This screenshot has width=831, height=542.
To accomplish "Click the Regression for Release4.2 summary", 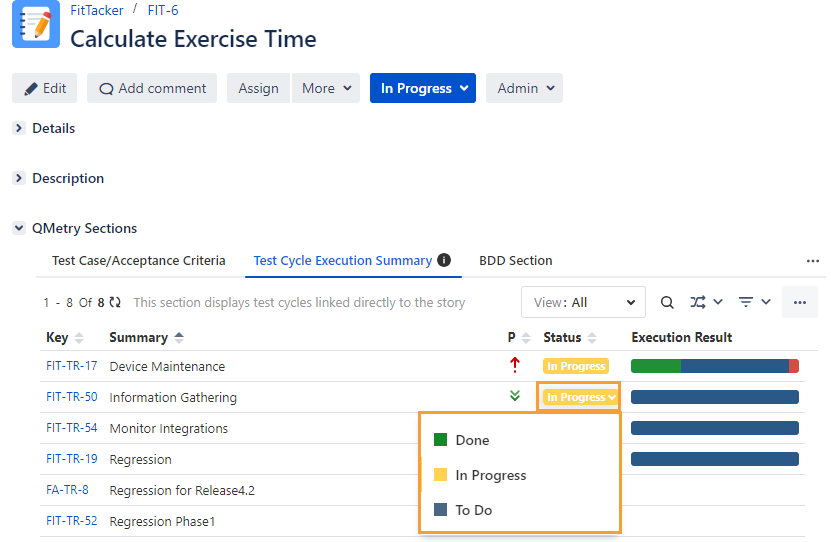I will click(182, 491).
